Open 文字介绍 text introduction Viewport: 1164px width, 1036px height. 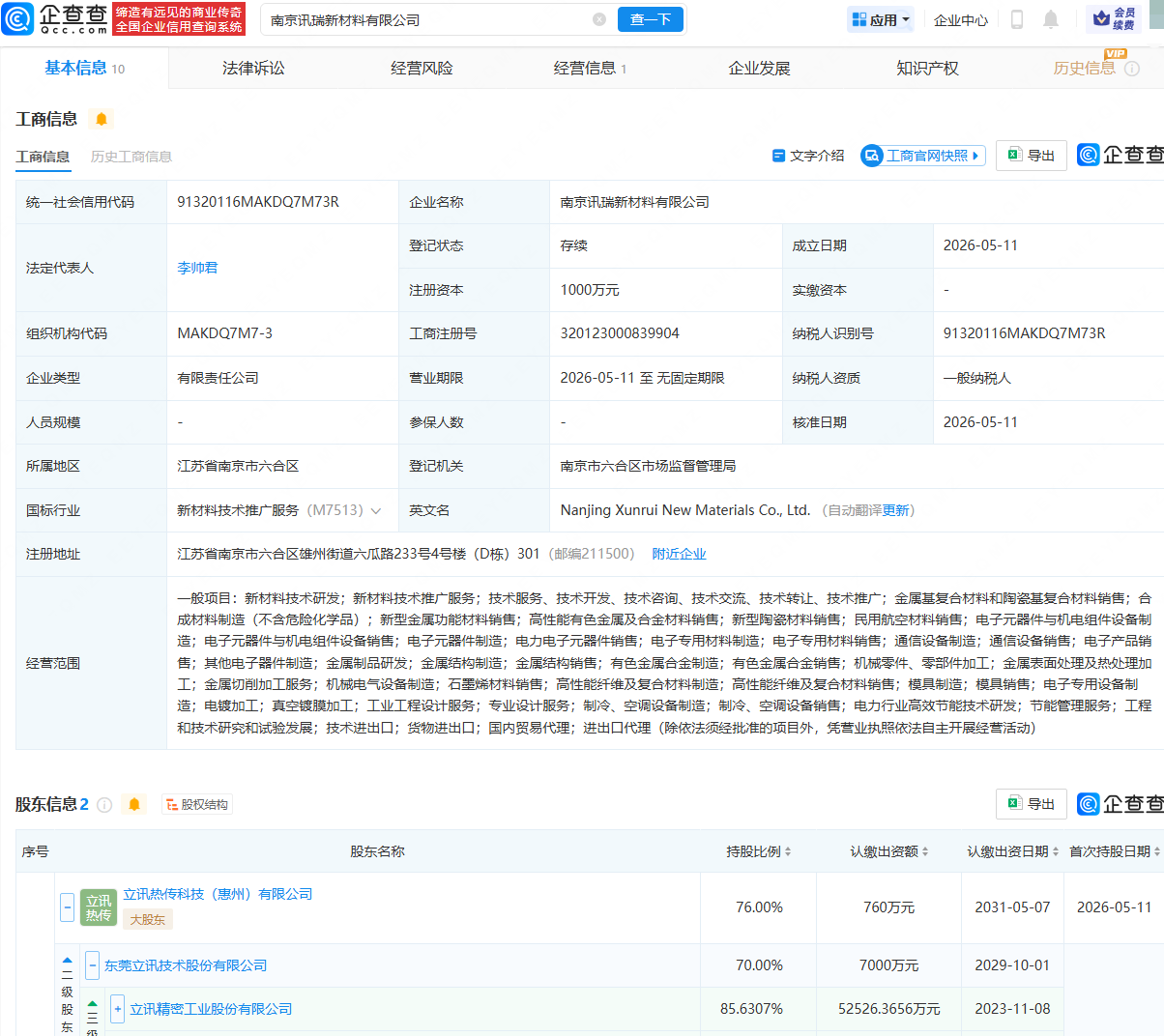coord(808,156)
